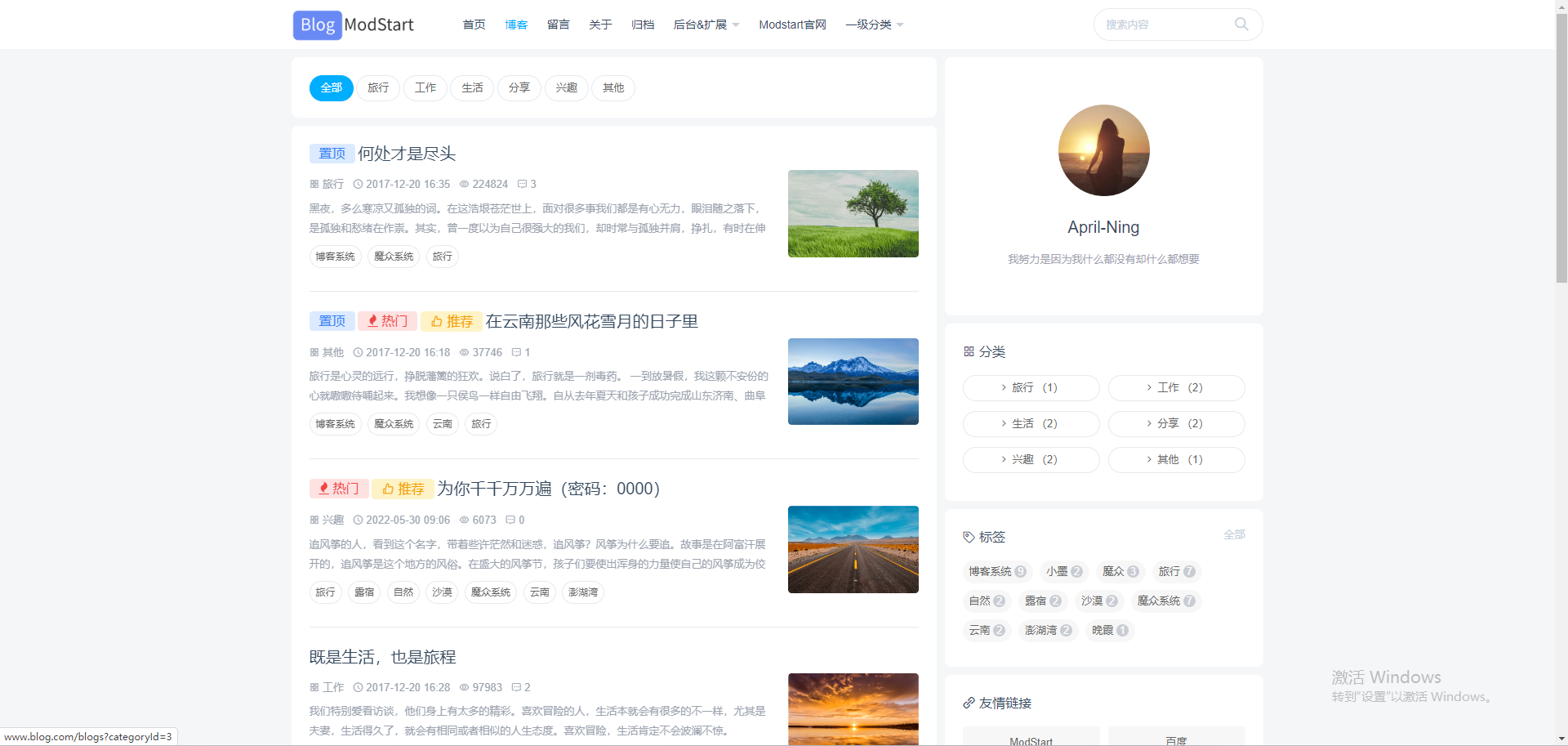Open article 何处才是尽头
Image resolution: width=1568 pixels, height=746 pixels.
(407, 154)
